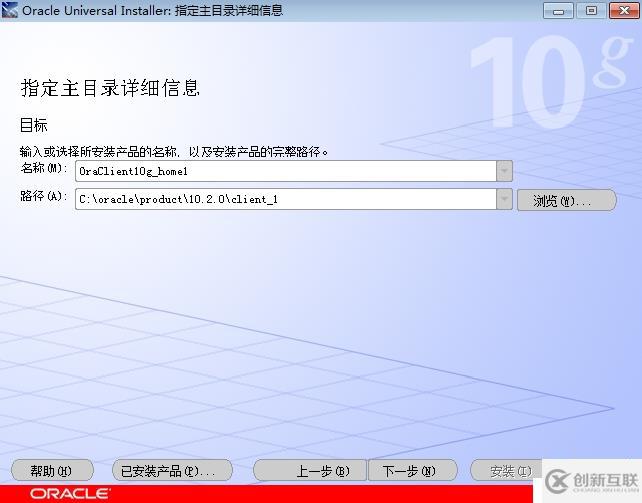Click the 指定主目录详细信息 heading text

click(x=110, y=88)
